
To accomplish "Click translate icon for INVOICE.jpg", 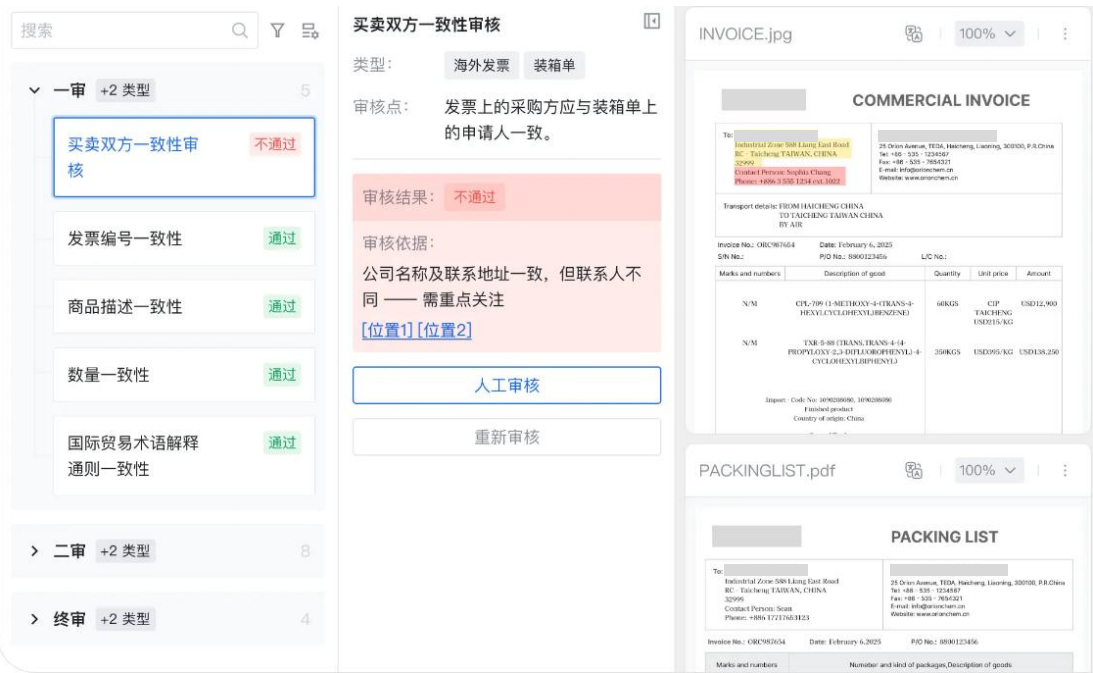I will click(x=913, y=33).
